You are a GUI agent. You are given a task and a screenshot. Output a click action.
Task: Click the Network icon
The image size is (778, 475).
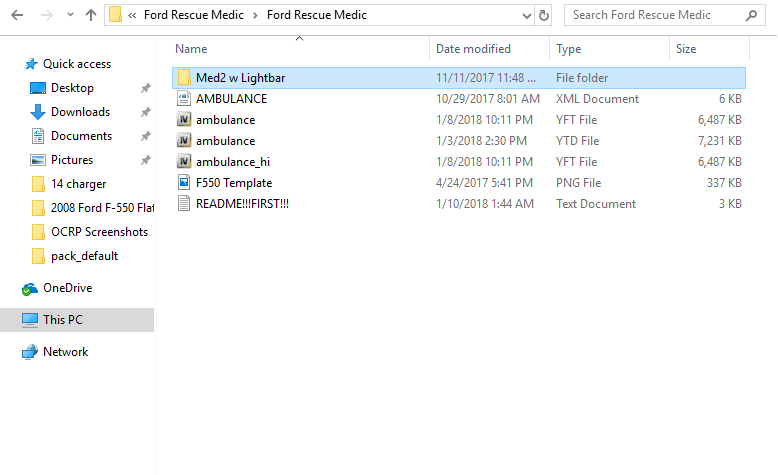coord(30,352)
